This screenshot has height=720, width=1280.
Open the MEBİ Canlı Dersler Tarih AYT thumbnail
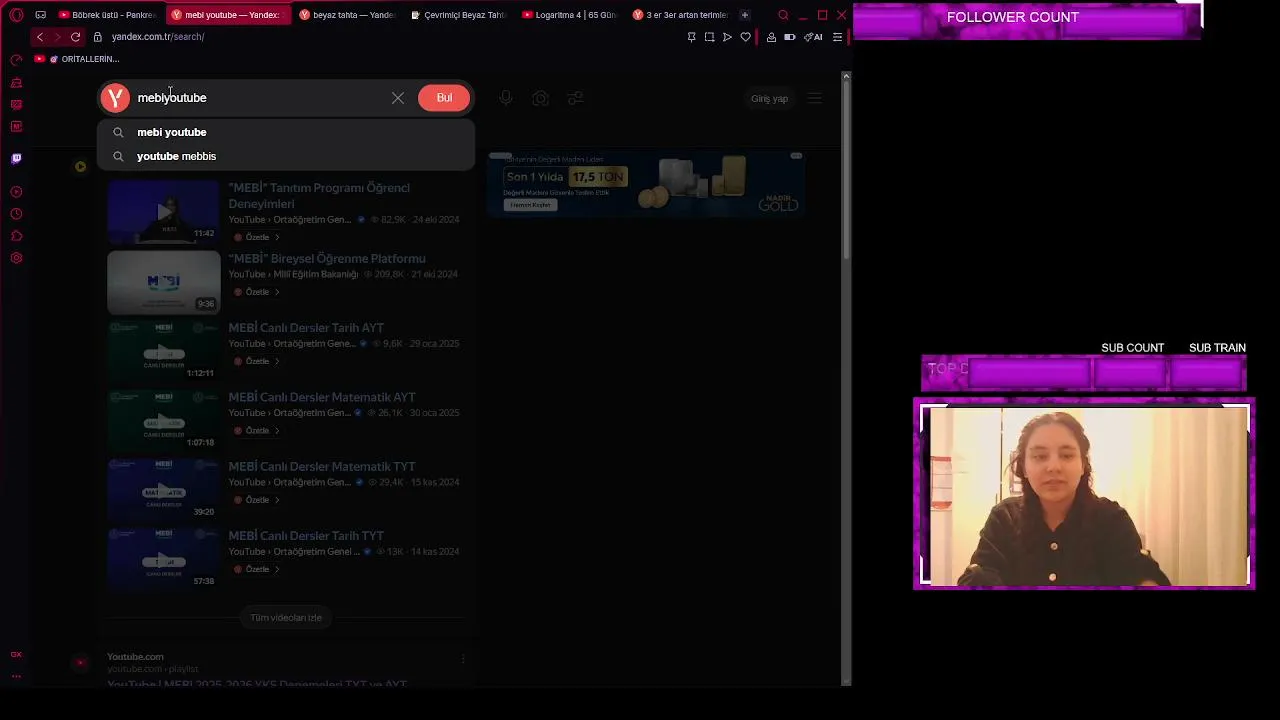click(163, 351)
